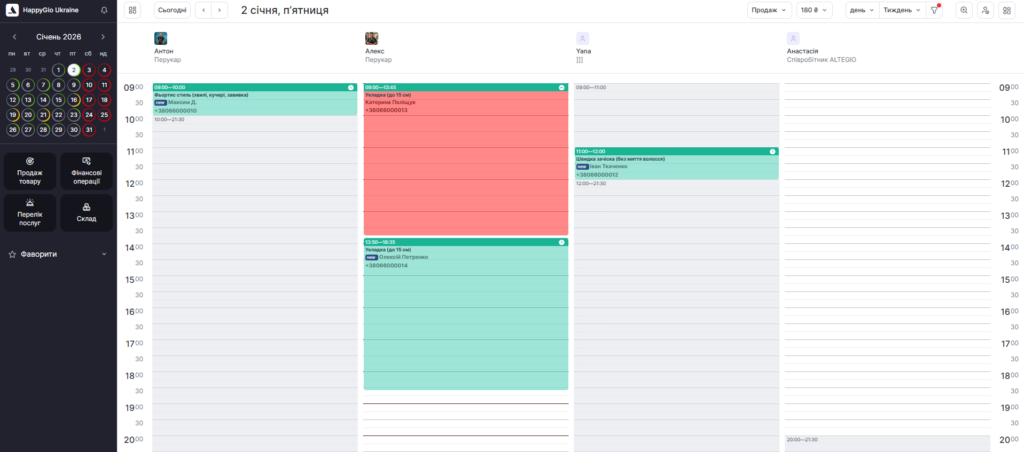The width and height of the screenshot is (1024, 452).
Task: Open the filter funnel icon
Action: (x=934, y=10)
